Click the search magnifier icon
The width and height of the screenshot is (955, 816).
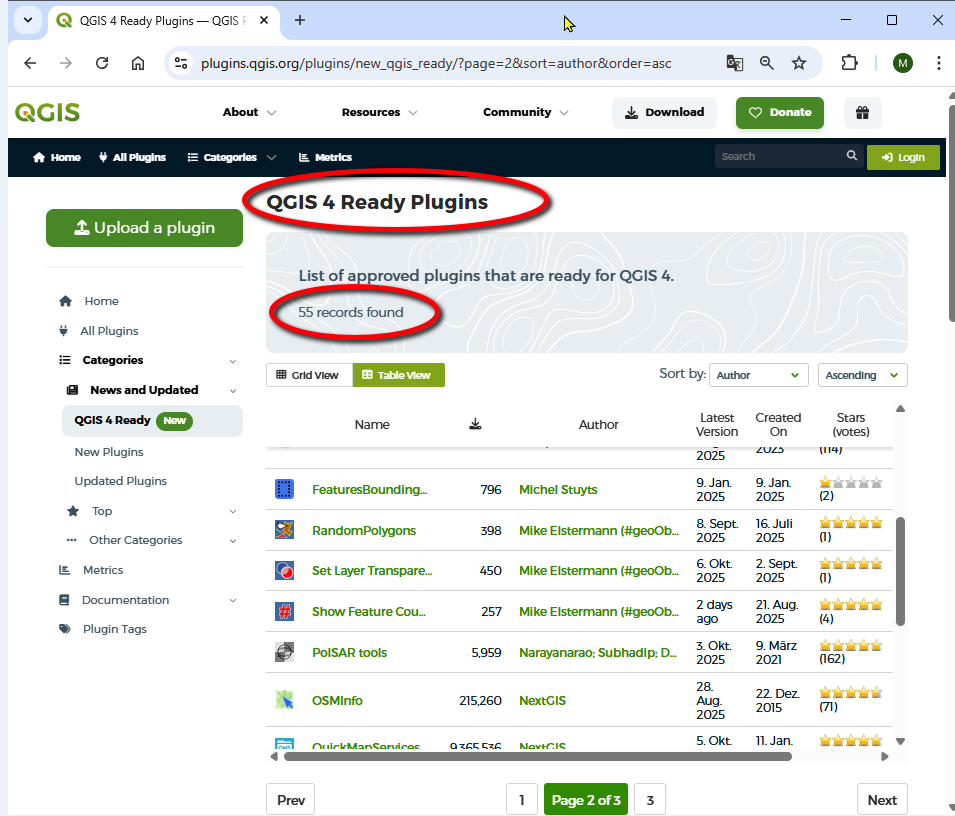pyautogui.click(x=852, y=156)
